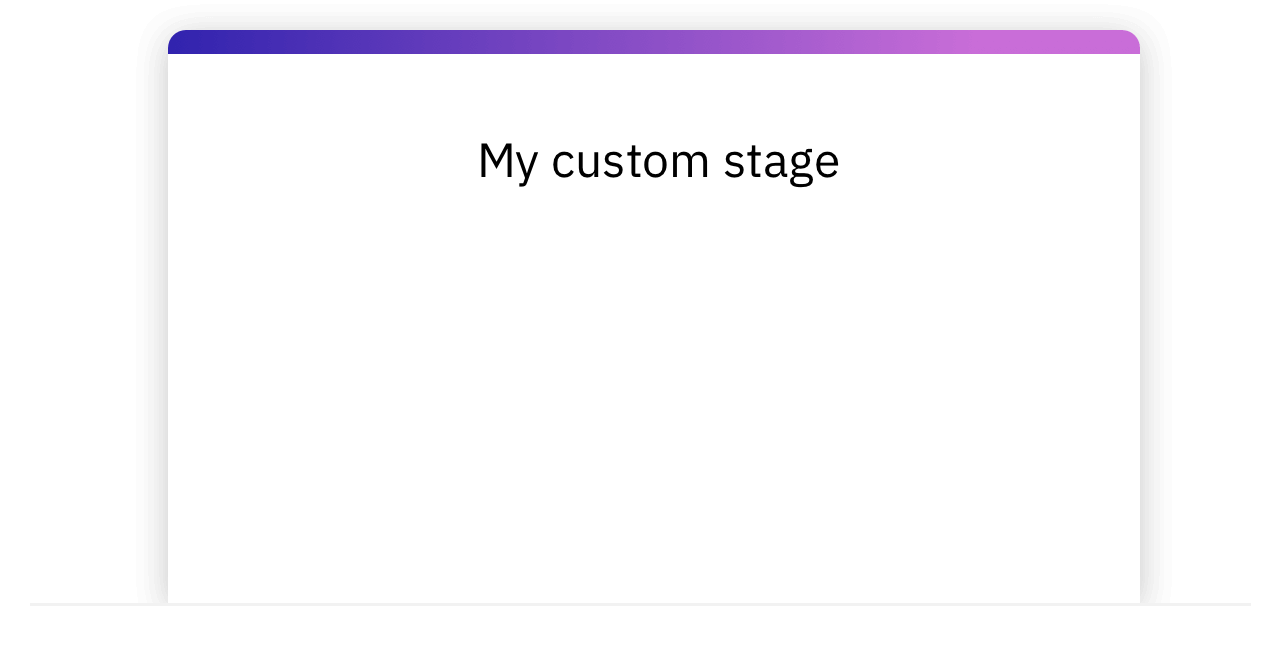Click the white card's empty body area
Image resolution: width=1266 pixels, height=651 pixels.
[654, 400]
